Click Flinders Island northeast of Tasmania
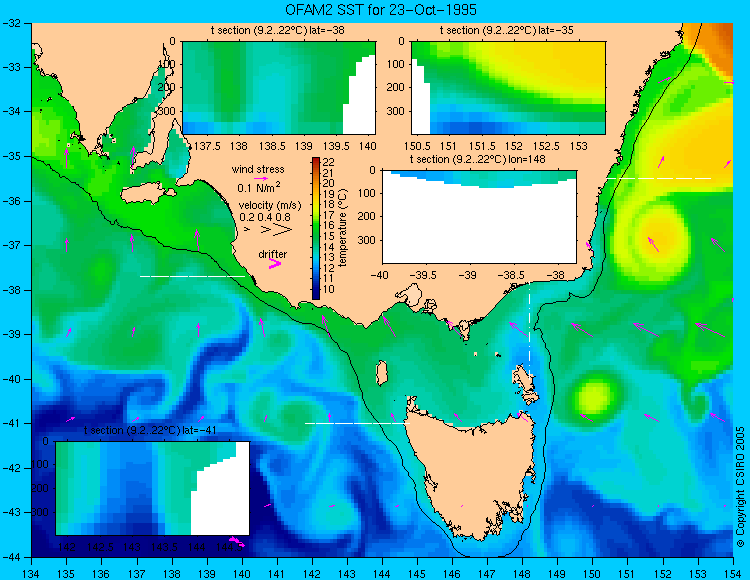Viewport: 750px width, 580px height. click(x=525, y=378)
